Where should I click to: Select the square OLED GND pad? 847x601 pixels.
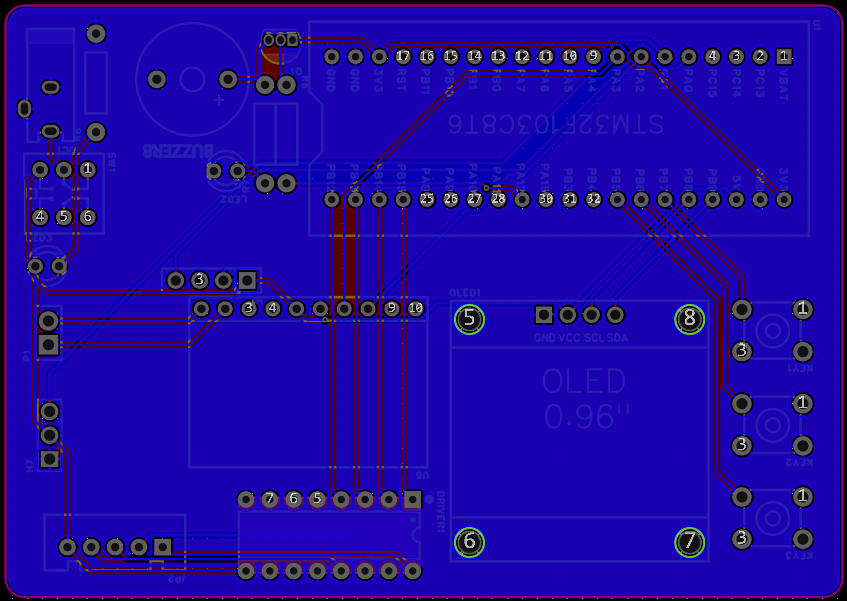coord(544,315)
